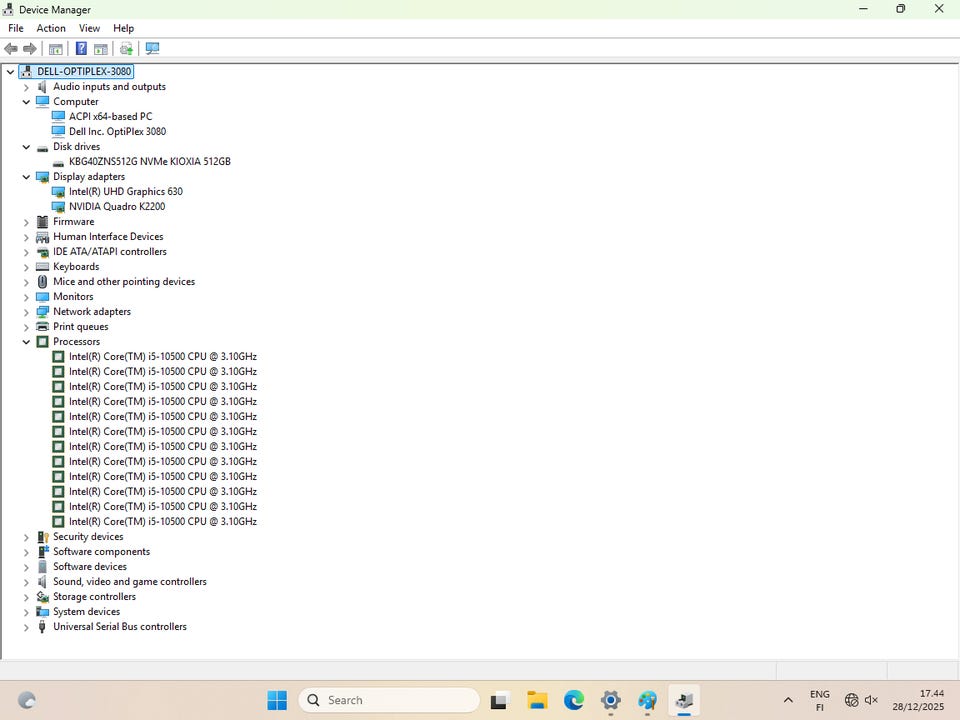Click the network globe tray icon

coord(851,700)
